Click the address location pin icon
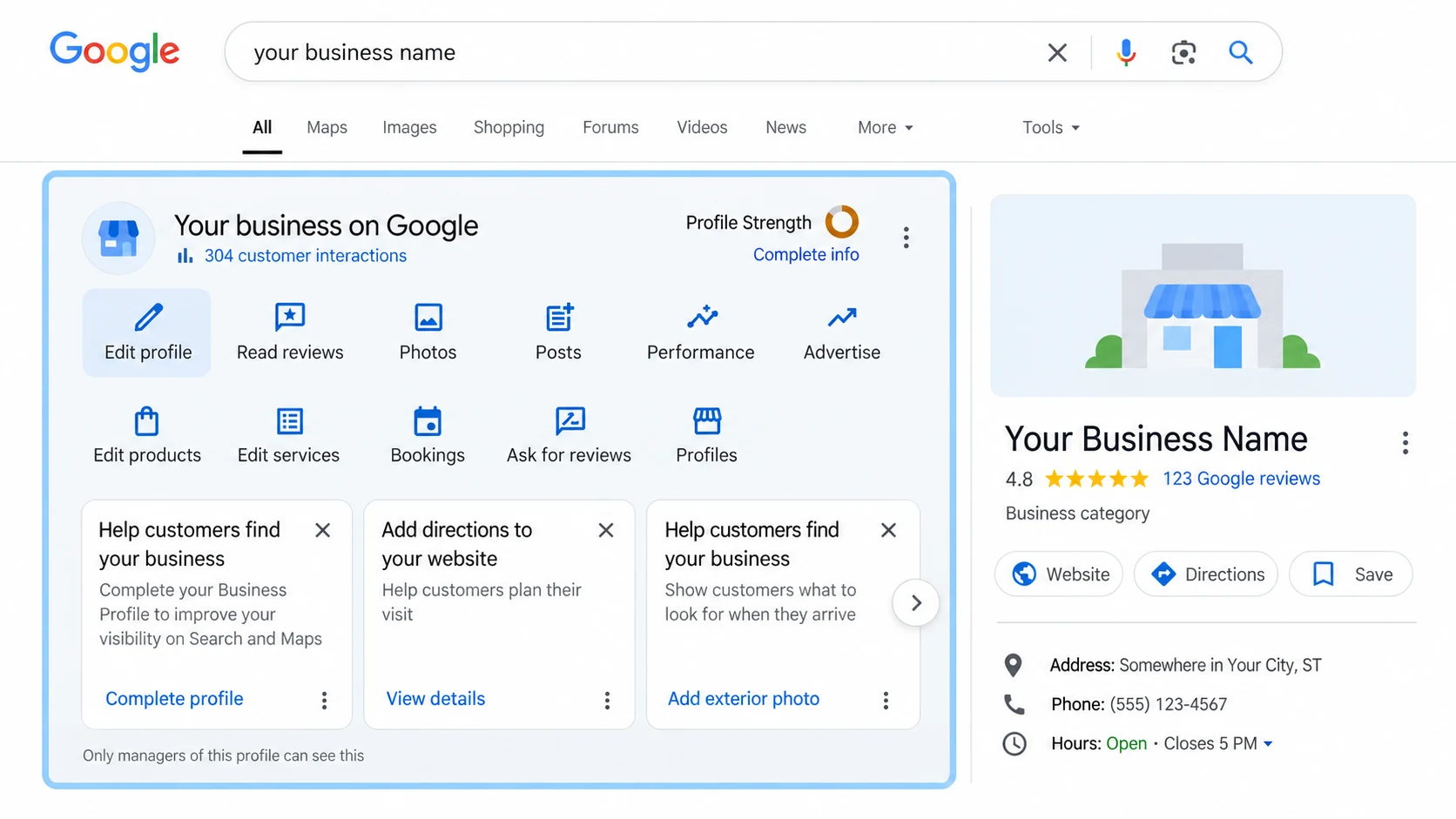Image resolution: width=1456 pixels, height=819 pixels. 1013,666
